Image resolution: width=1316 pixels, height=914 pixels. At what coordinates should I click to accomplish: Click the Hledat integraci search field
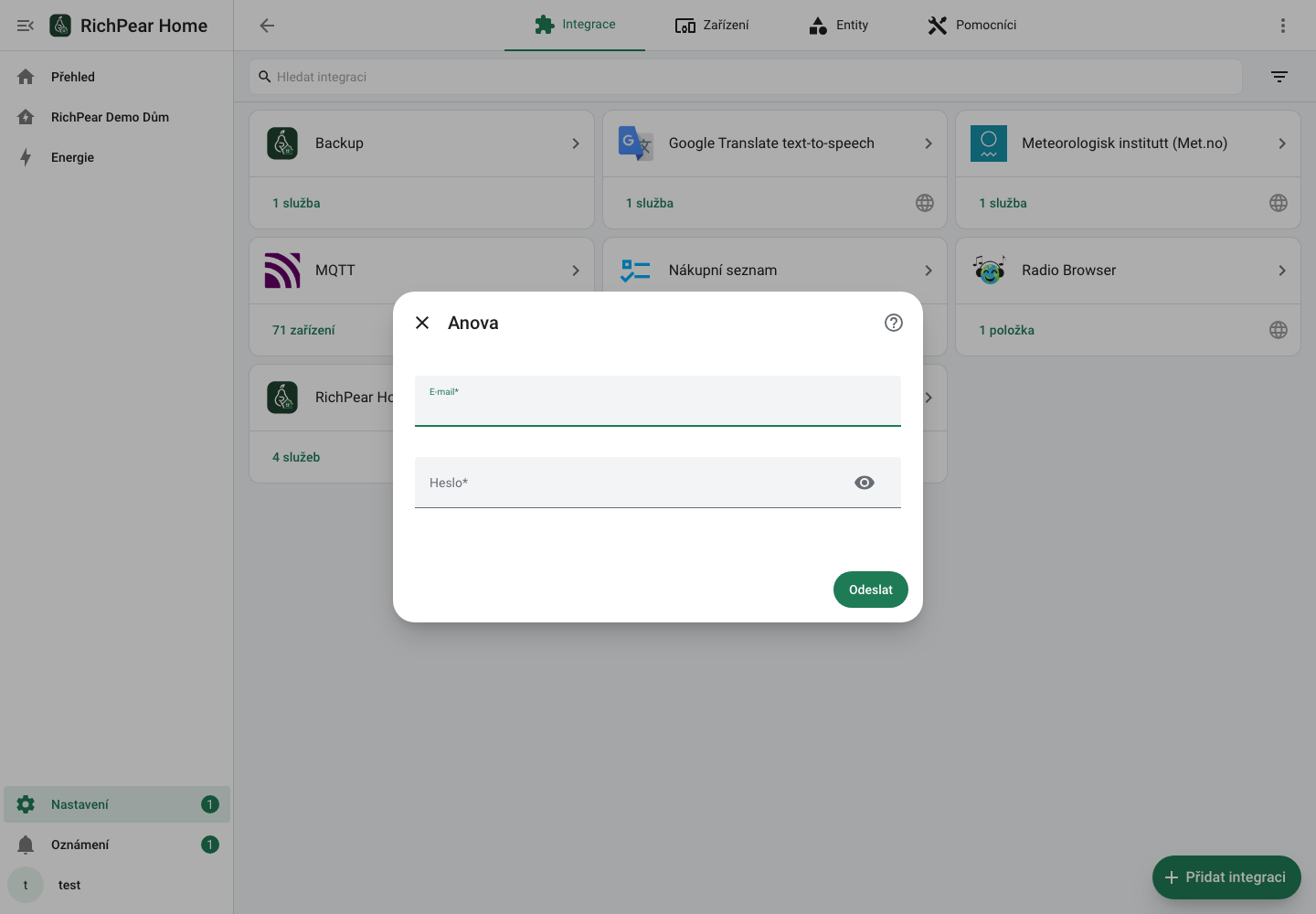pos(746,77)
